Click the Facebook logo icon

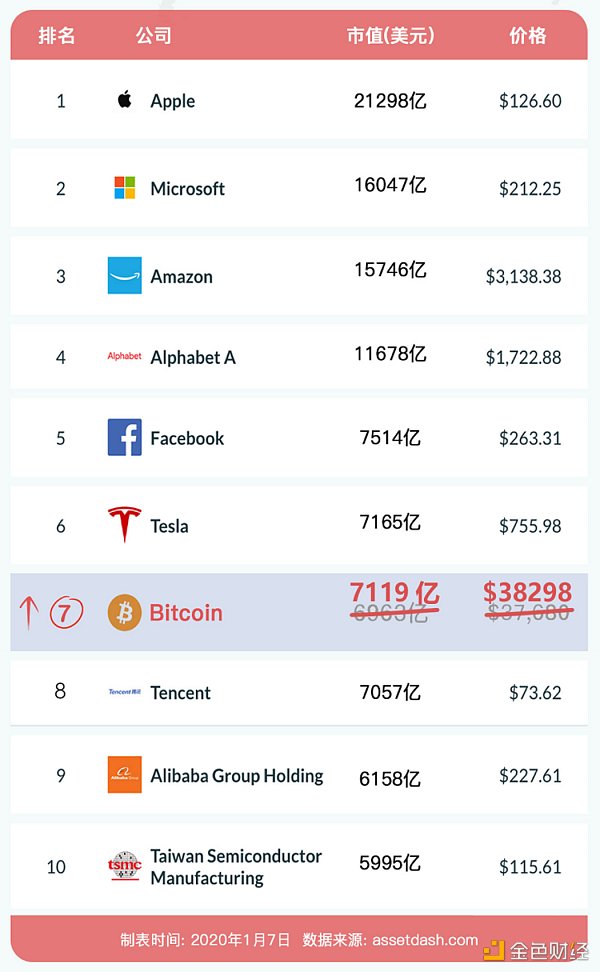click(125, 438)
